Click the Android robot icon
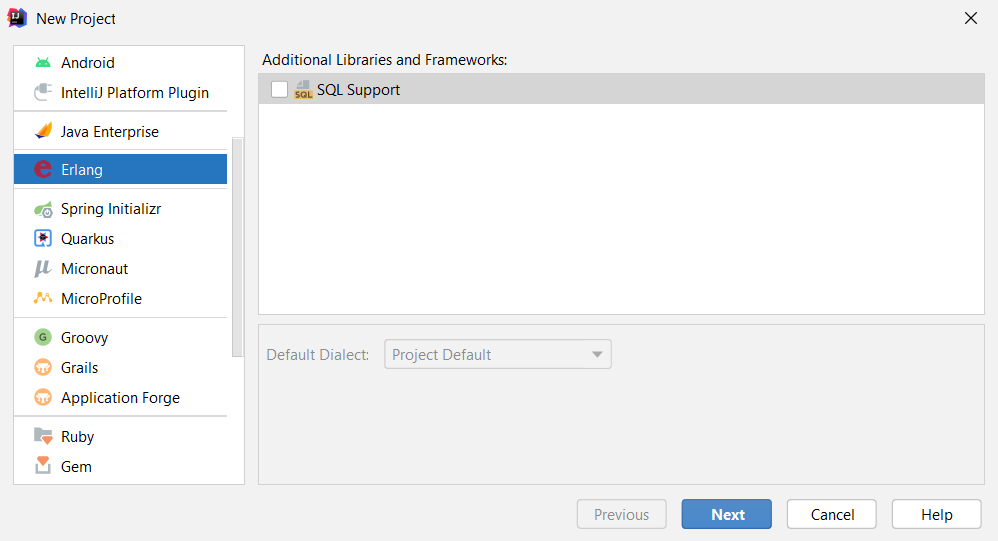The width and height of the screenshot is (998, 541). click(43, 62)
